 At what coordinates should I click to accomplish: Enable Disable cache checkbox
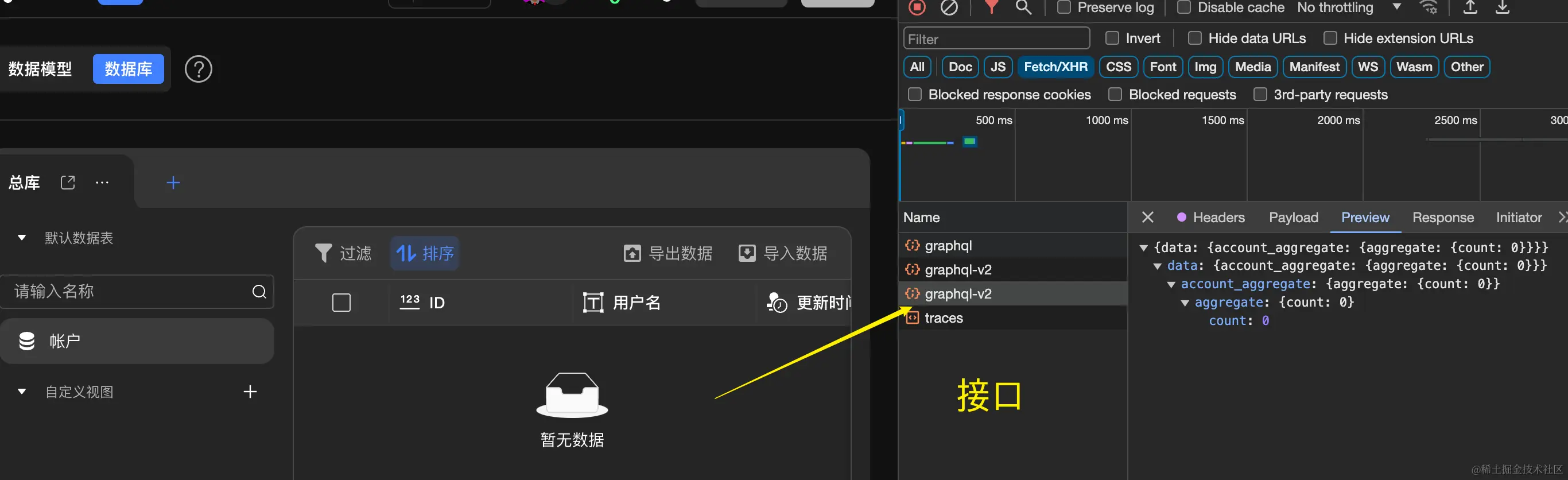pyautogui.click(x=1183, y=7)
